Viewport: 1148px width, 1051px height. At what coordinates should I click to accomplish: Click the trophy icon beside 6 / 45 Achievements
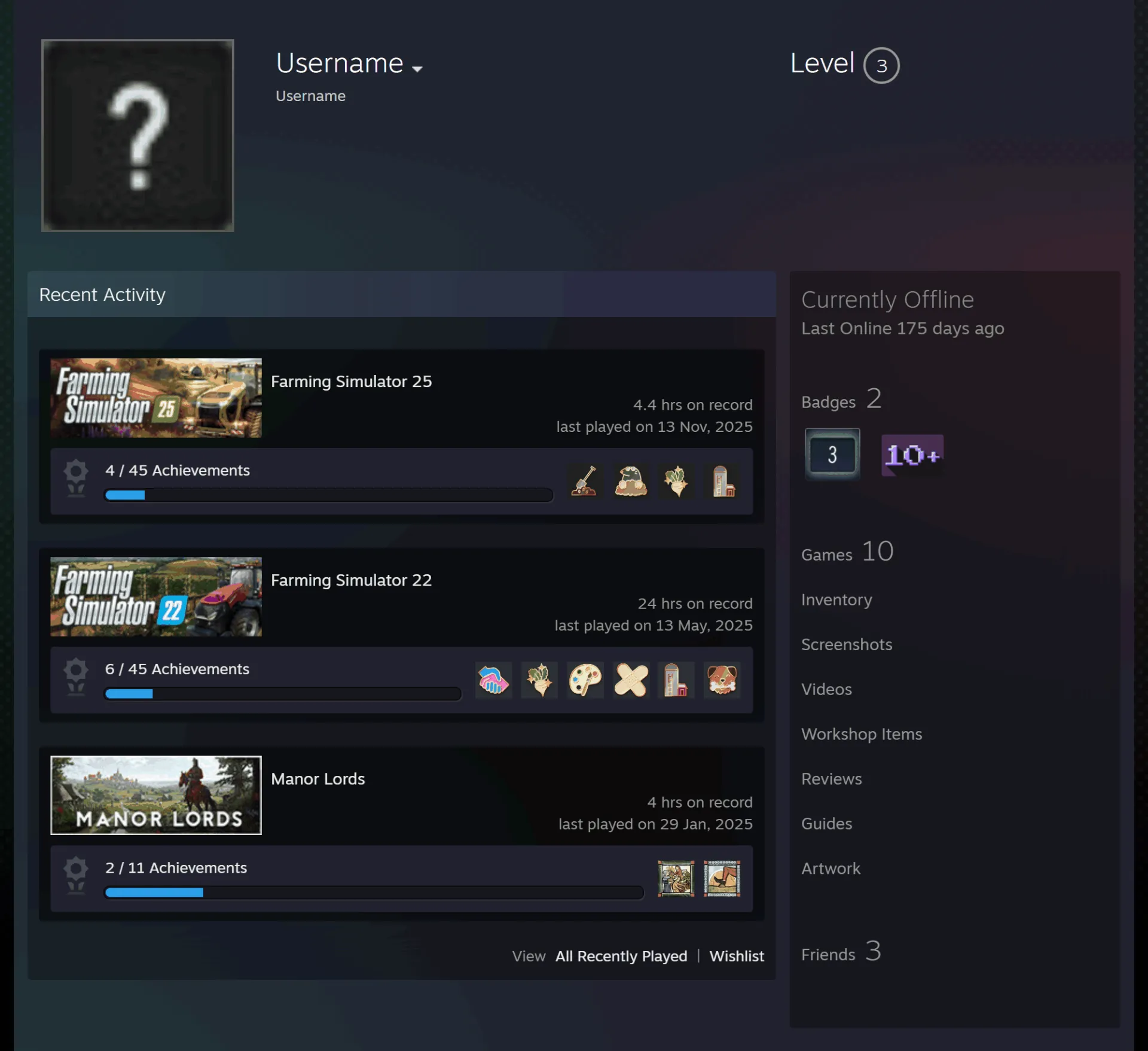tap(76, 677)
